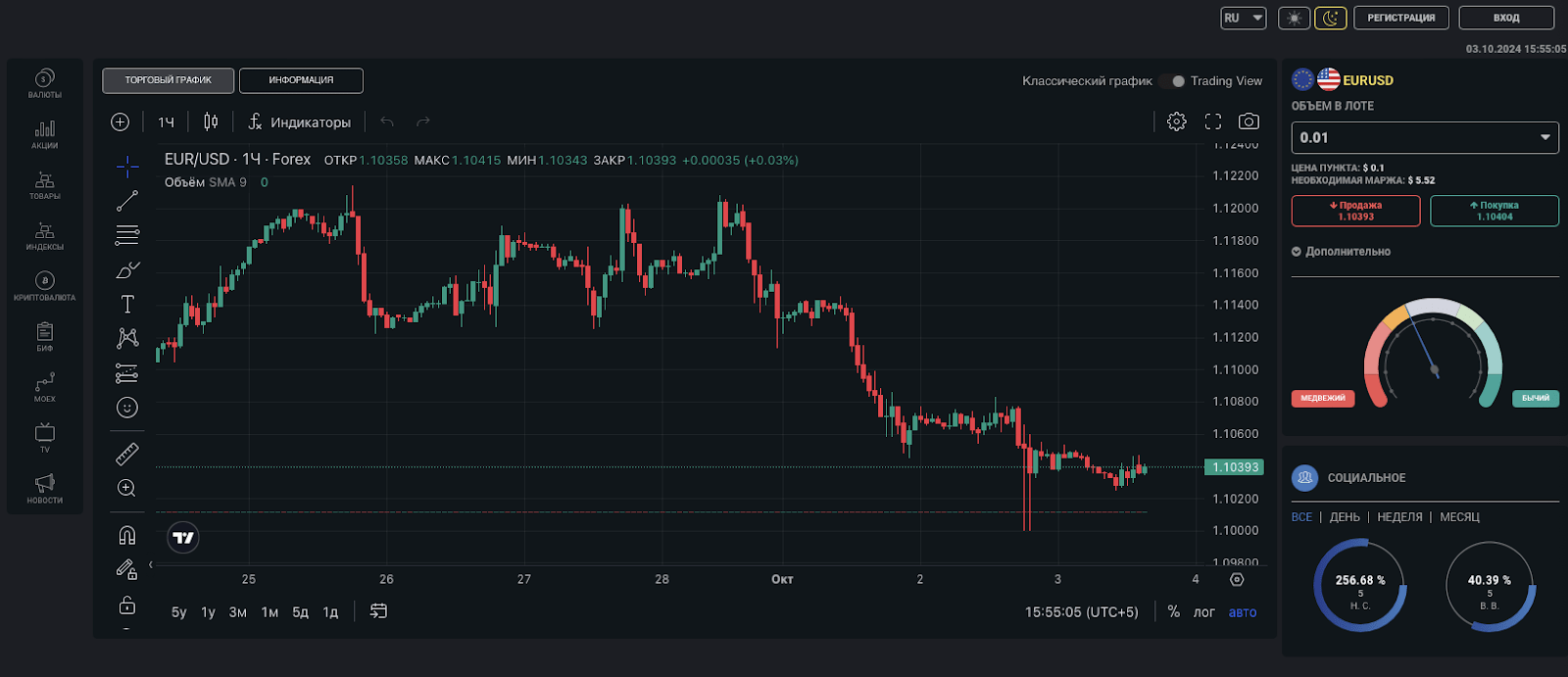This screenshot has width=1568, height=677.
Task: Select the ДЕНЬ social period
Action: (x=1345, y=517)
